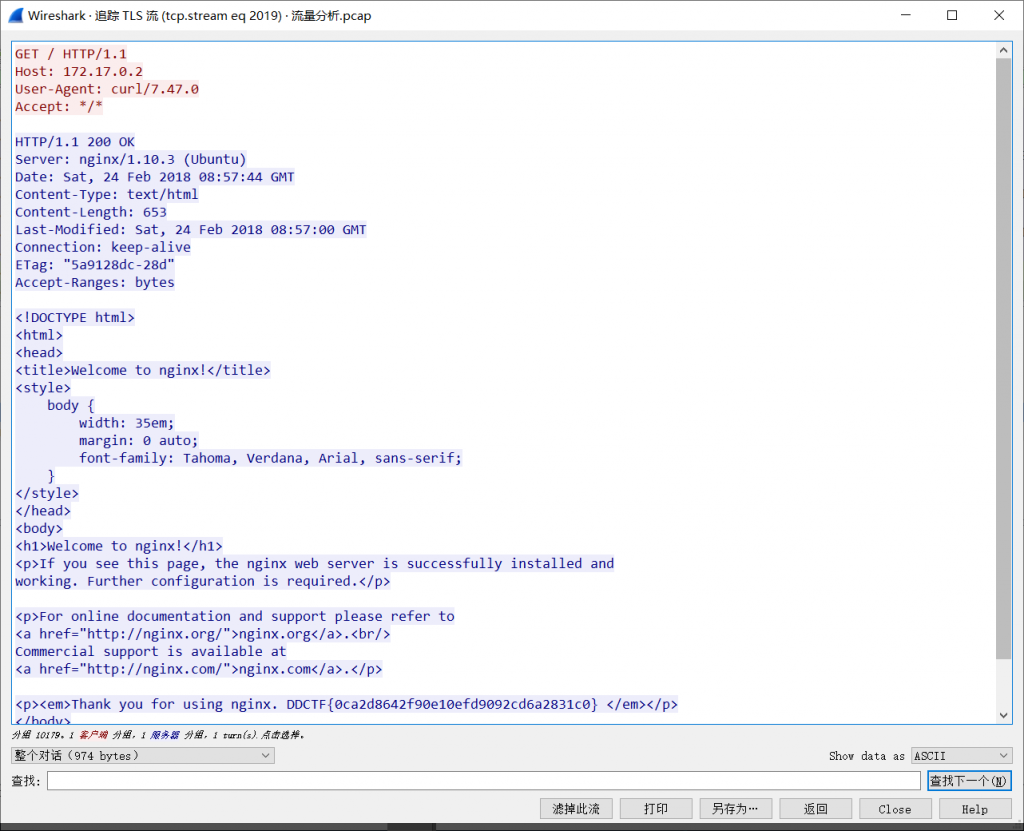Click the ETag: "5a9128dc-28d" line
This screenshot has width=1024, height=831.
click(x=95, y=265)
